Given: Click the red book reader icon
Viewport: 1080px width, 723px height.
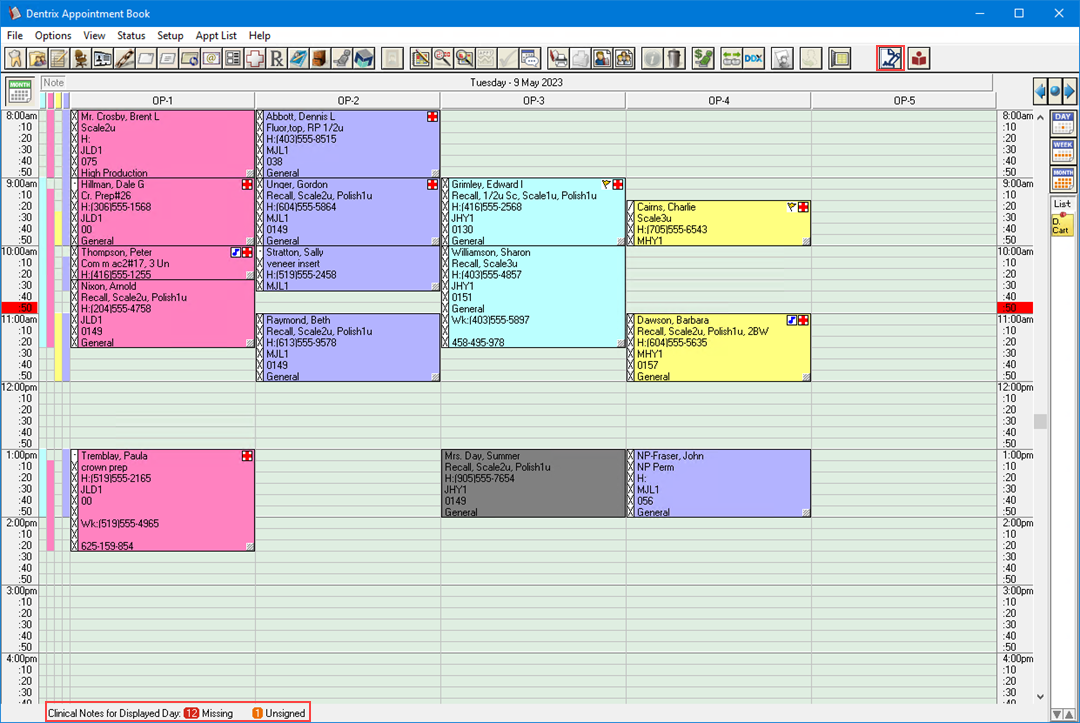Looking at the screenshot, I should [918, 58].
